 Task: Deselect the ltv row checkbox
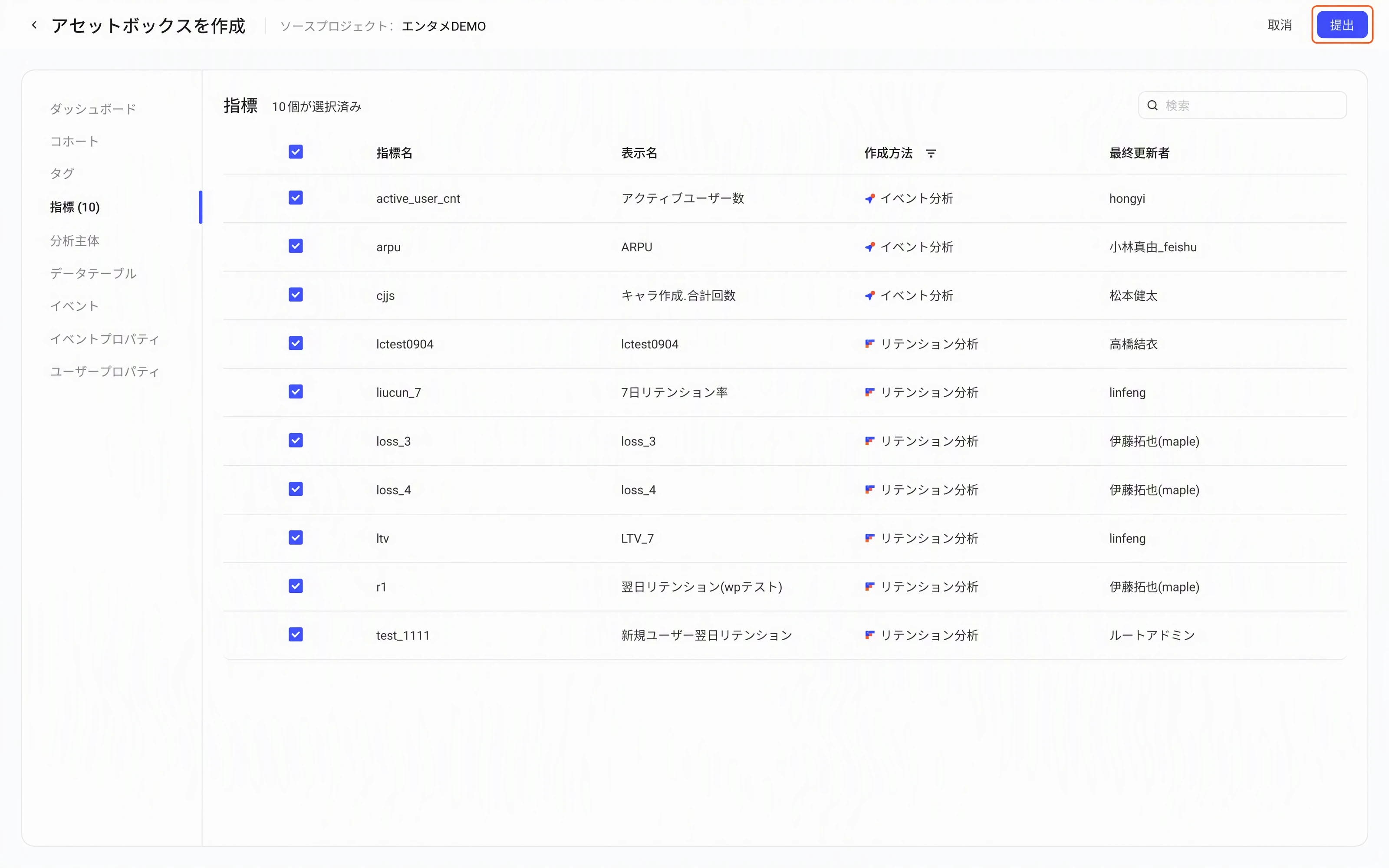296,537
